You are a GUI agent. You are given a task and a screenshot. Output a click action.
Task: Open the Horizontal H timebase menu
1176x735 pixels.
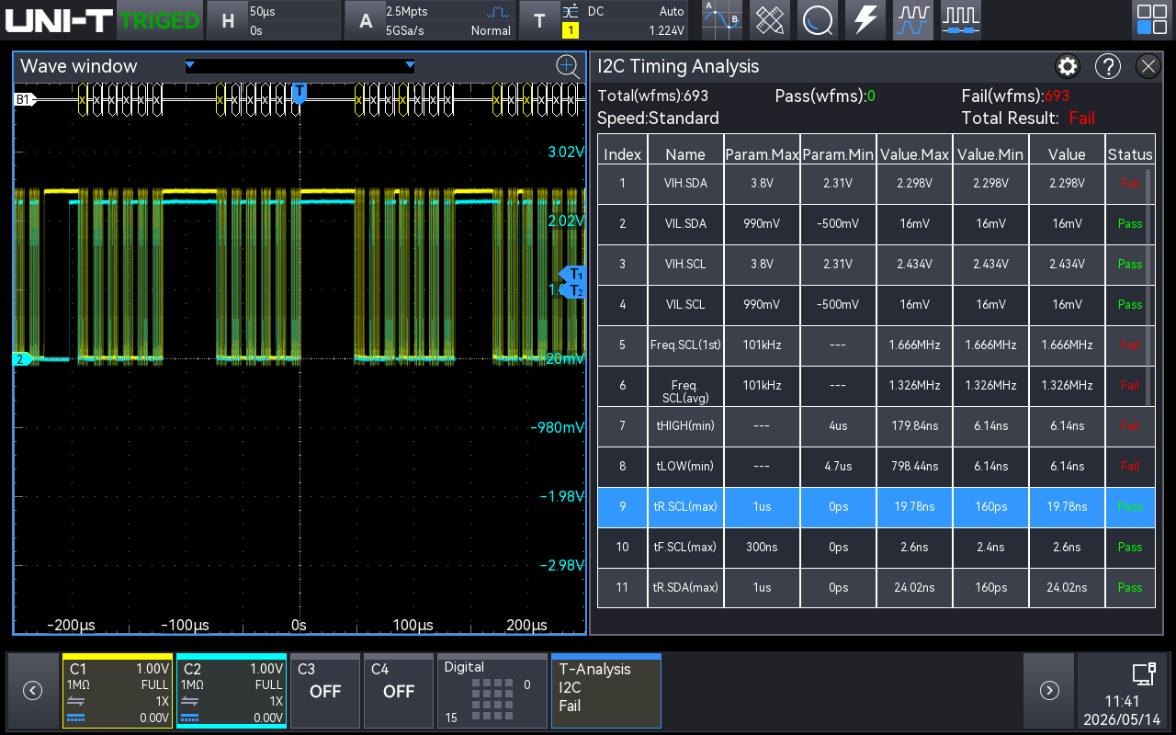228,21
